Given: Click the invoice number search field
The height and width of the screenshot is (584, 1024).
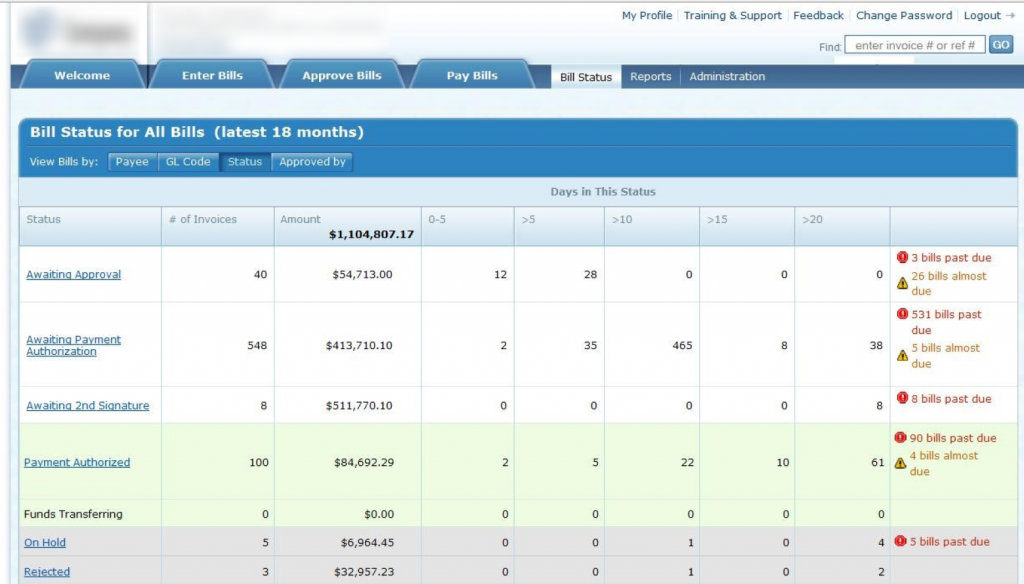Looking at the screenshot, I should tap(913, 43).
